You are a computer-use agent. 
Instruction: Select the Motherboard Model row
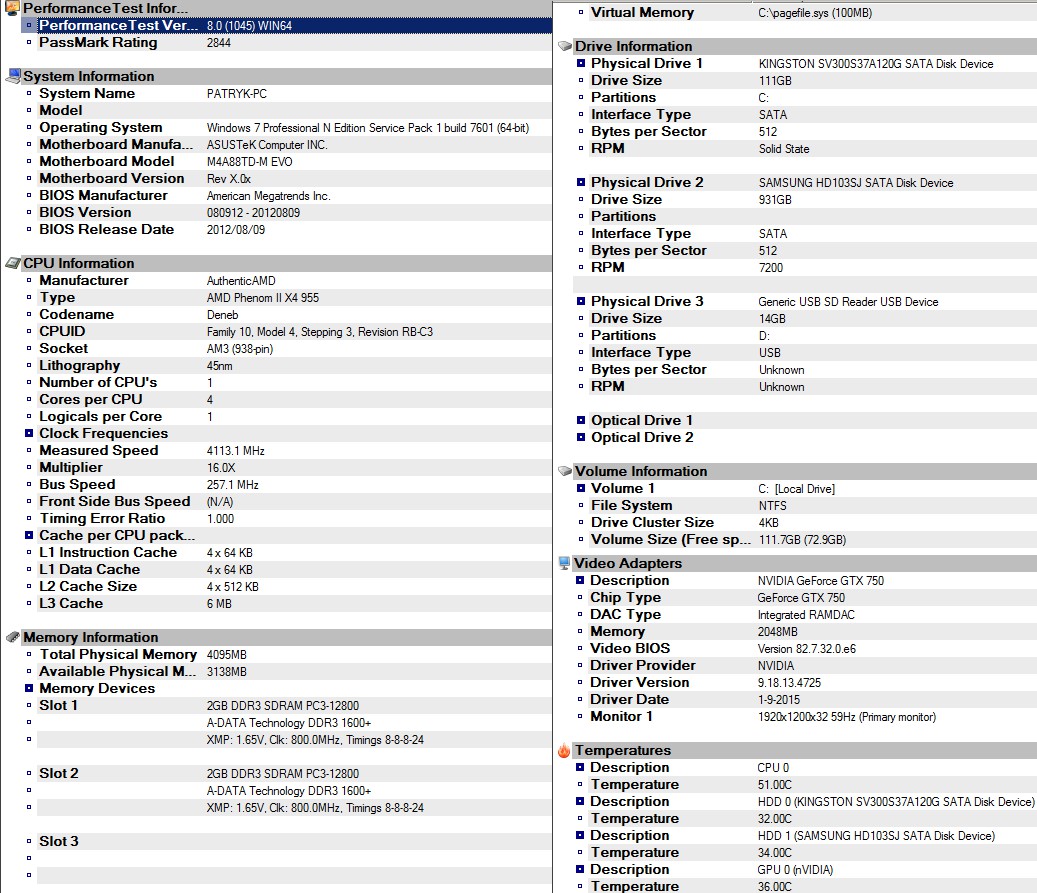point(294,161)
